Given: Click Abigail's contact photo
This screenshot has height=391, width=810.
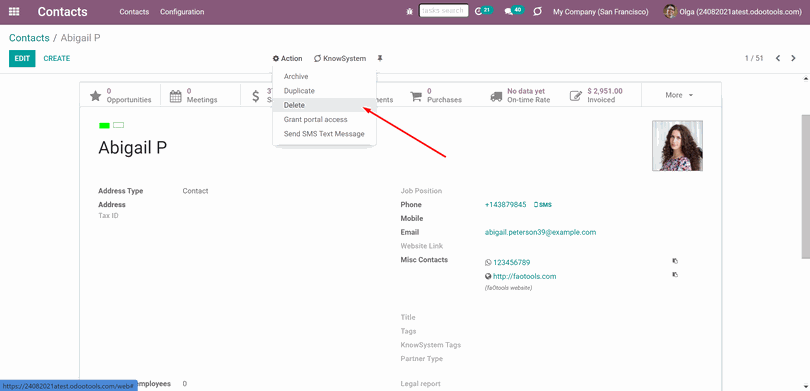Looking at the screenshot, I should [x=677, y=146].
